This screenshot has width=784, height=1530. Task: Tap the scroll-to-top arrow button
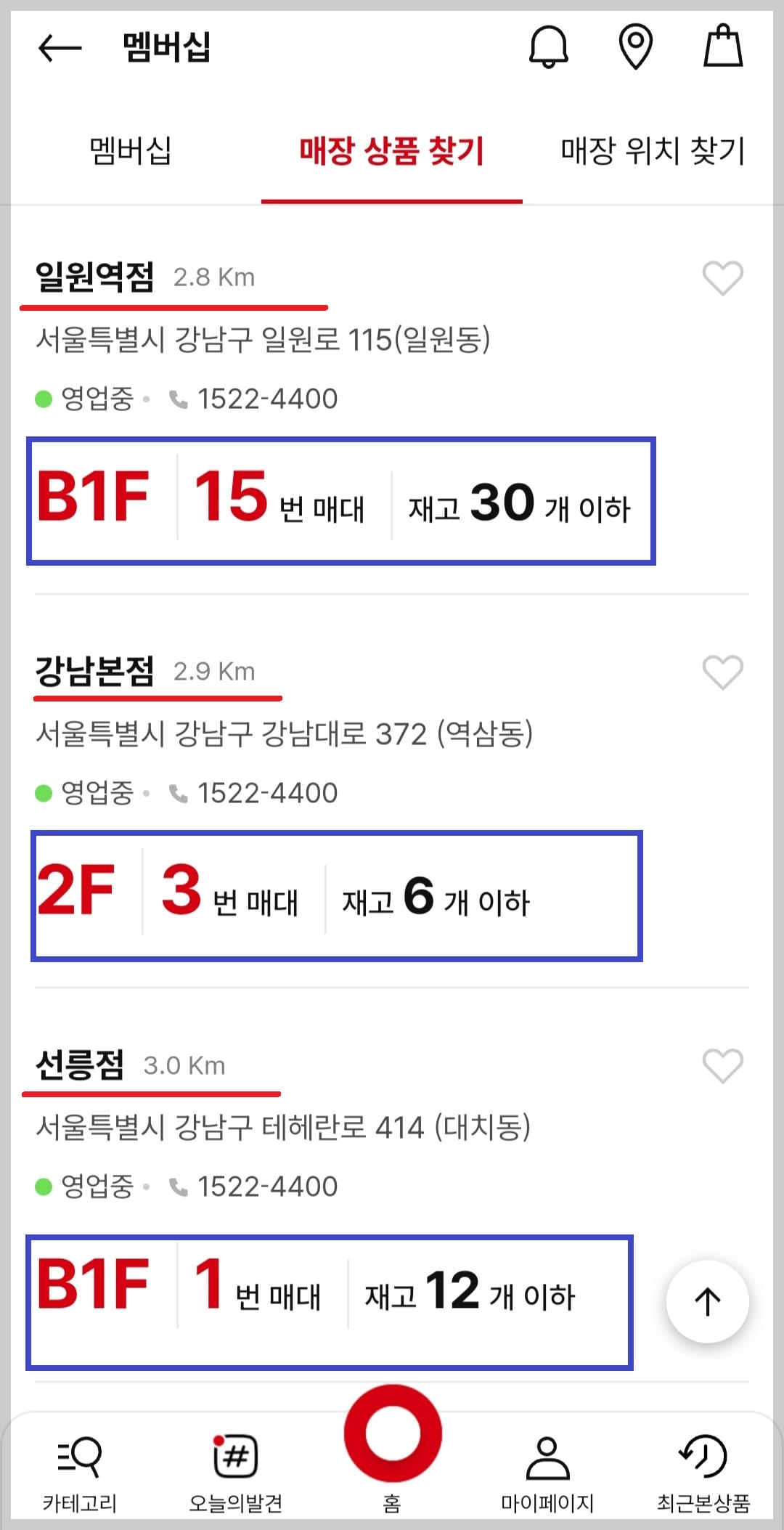pyautogui.click(x=706, y=1302)
